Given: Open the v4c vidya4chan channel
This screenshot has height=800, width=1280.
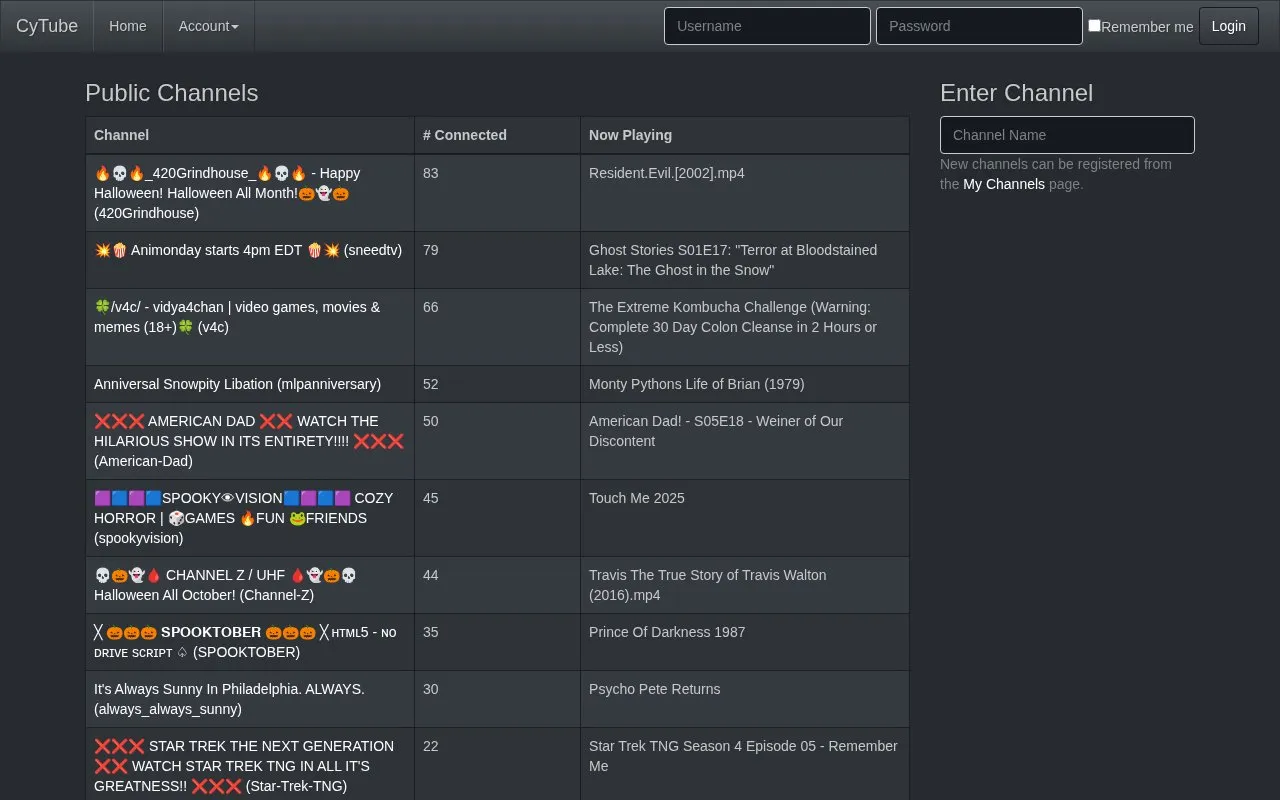Looking at the screenshot, I should pos(237,317).
